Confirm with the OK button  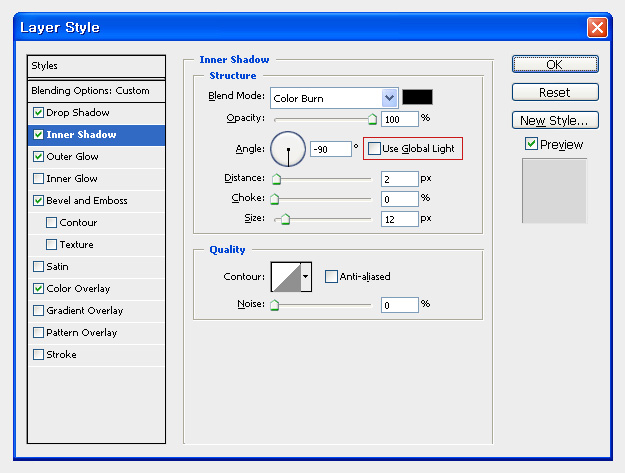[x=555, y=64]
